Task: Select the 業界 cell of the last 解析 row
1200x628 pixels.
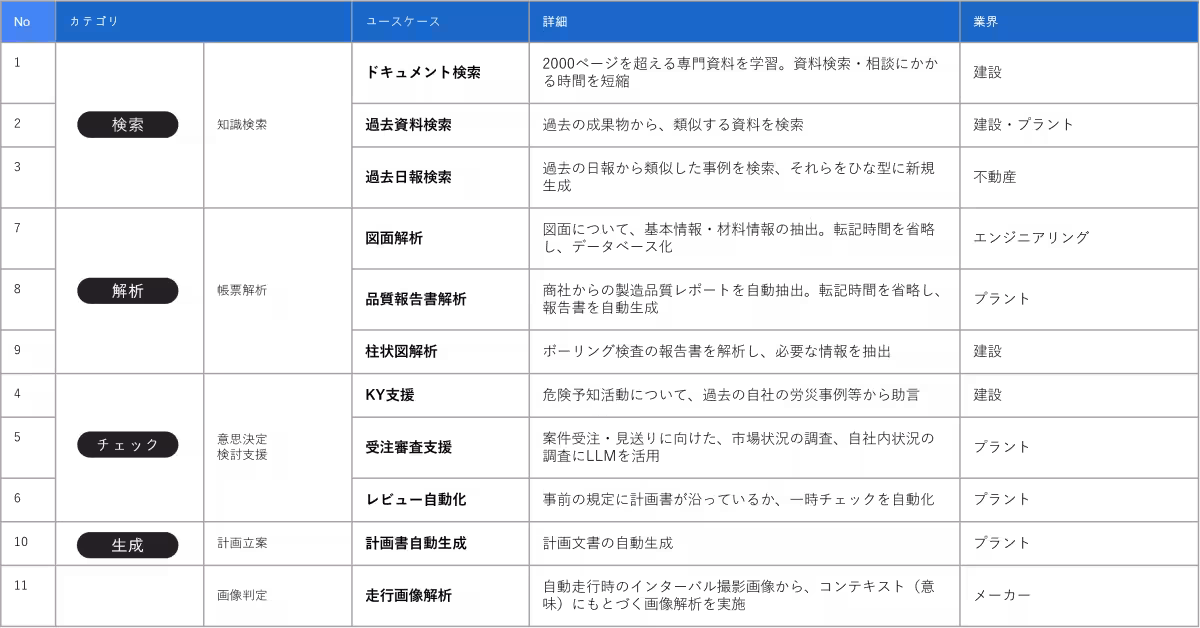Action: click(x=1078, y=351)
